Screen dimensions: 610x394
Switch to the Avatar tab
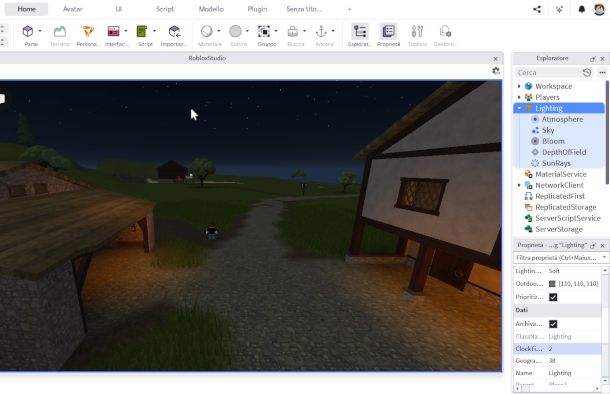[73, 9]
